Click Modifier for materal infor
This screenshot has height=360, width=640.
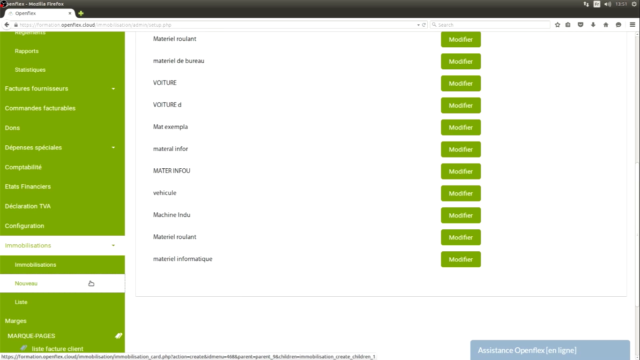[x=460, y=150]
